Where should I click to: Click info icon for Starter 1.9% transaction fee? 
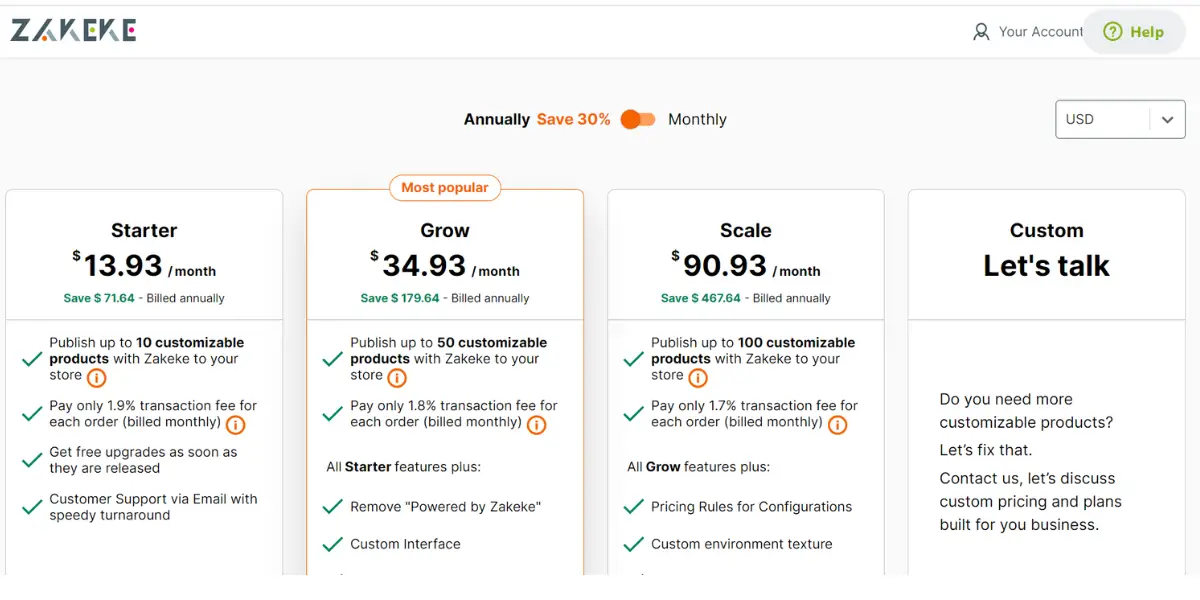(x=235, y=425)
